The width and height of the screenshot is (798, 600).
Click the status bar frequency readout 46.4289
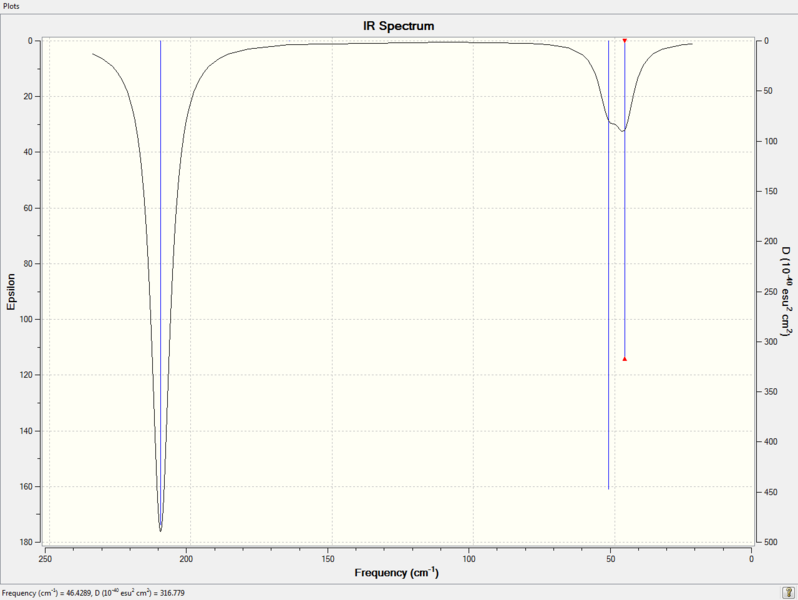click(x=92, y=593)
